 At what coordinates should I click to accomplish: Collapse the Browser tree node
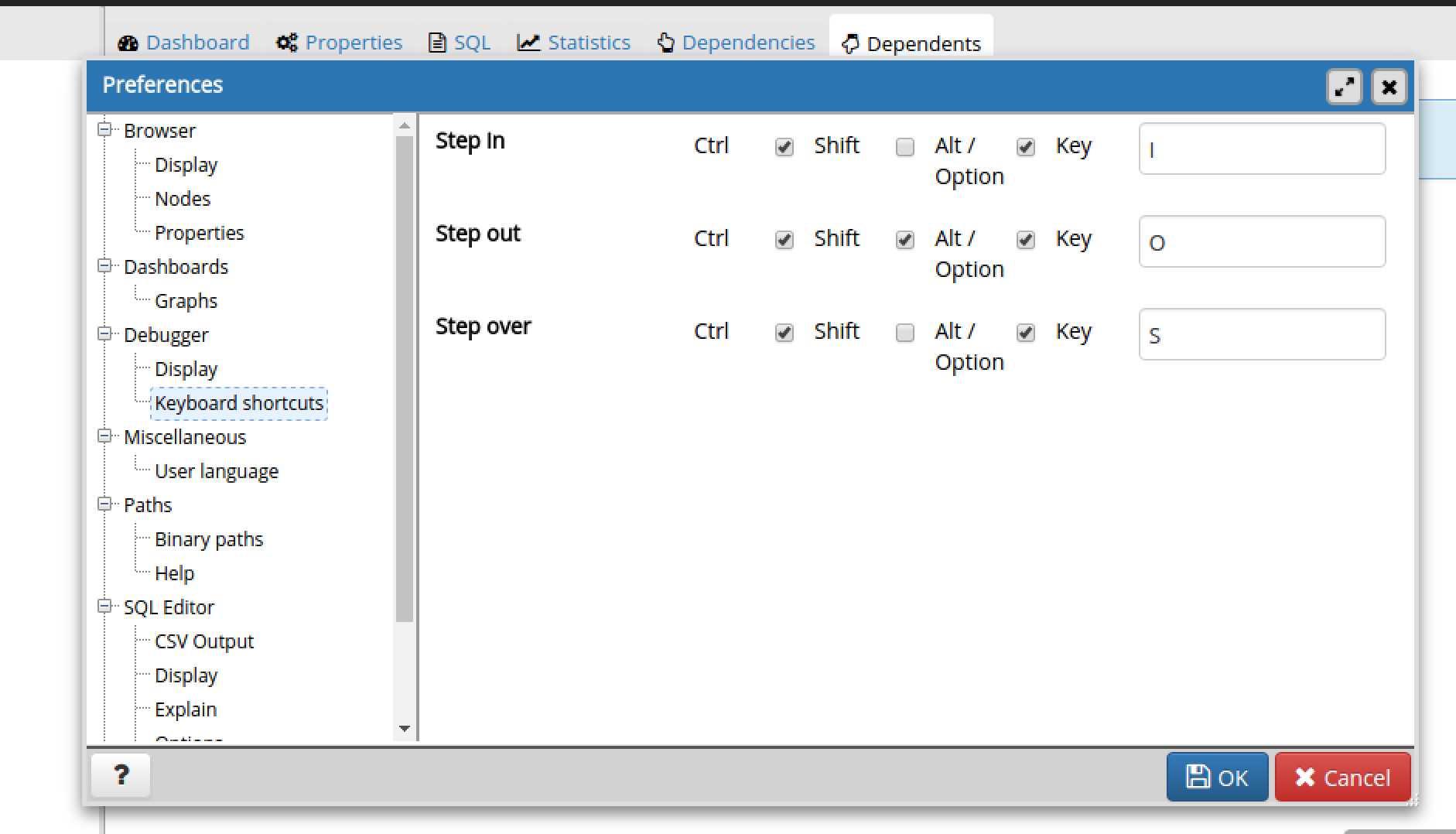(x=105, y=128)
